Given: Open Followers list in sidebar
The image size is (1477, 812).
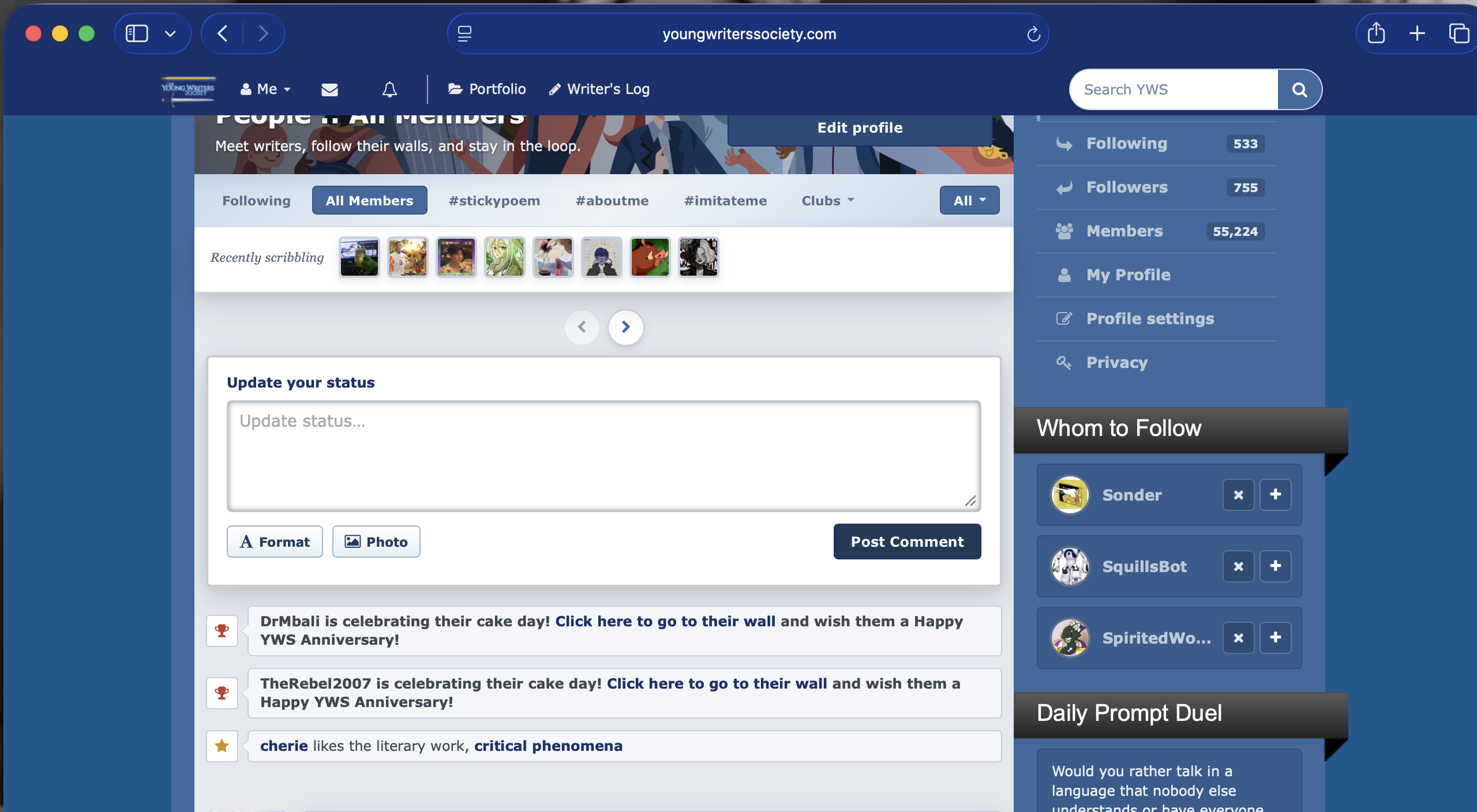Looking at the screenshot, I should 1157,187.
